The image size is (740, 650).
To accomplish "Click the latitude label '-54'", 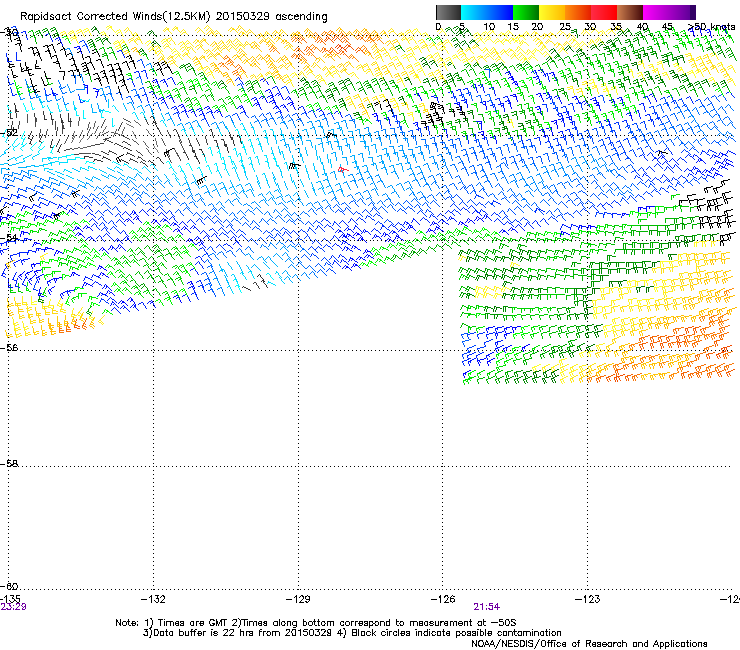I will pyautogui.click(x=9, y=238).
